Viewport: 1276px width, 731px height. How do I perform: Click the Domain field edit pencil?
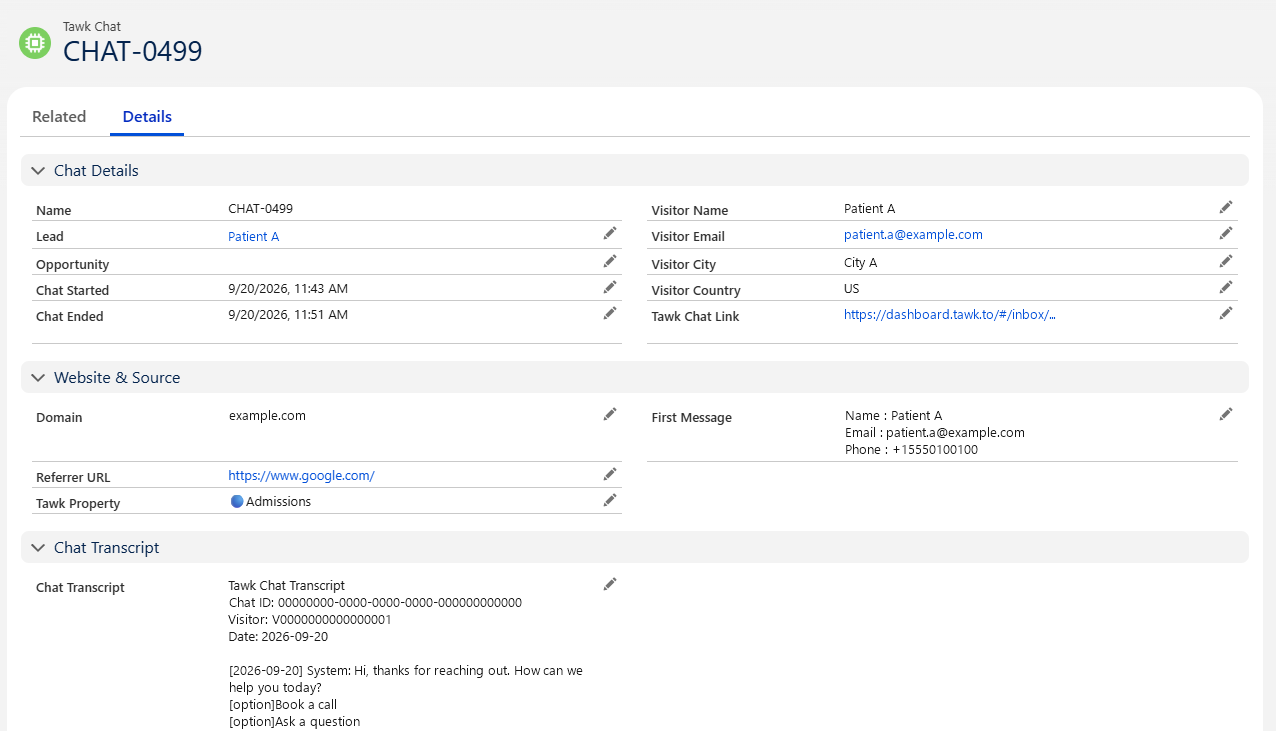click(x=610, y=414)
